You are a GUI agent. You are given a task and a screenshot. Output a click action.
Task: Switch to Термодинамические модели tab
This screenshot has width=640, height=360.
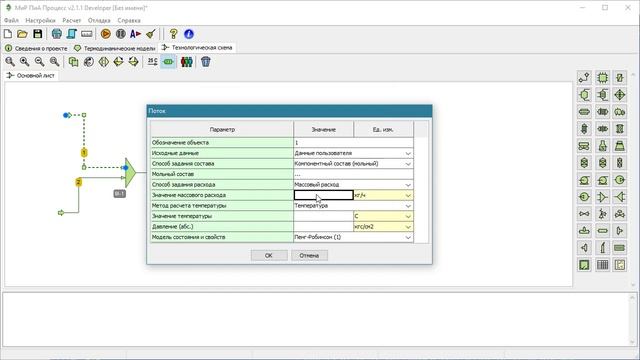[x=114, y=48]
